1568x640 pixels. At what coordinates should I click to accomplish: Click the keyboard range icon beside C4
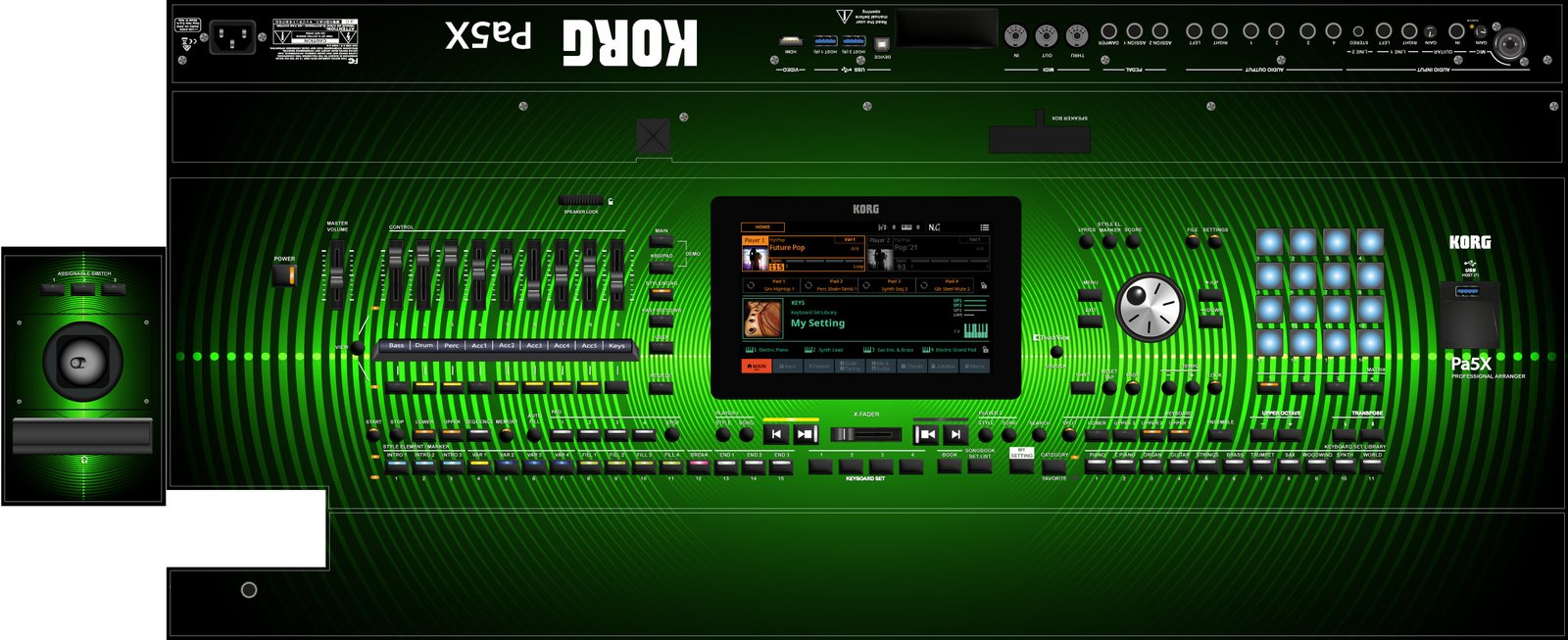[x=975, y=331]
